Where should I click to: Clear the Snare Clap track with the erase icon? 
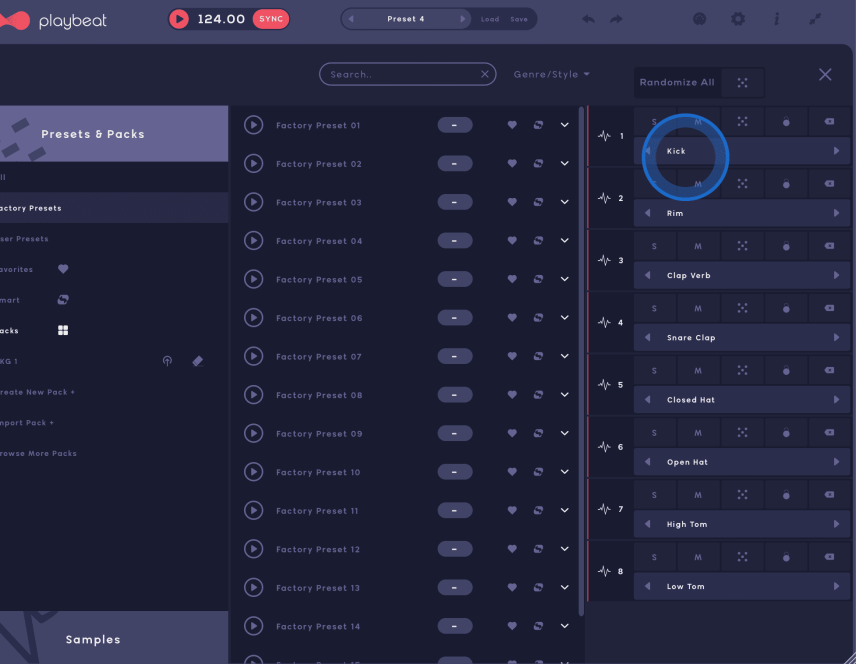829,307
